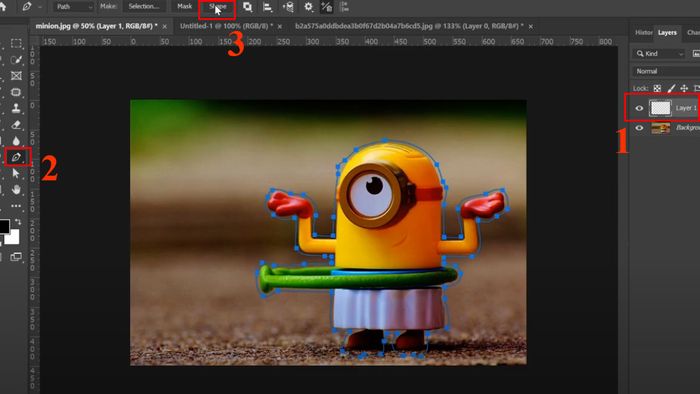Image resolution: width=700 pixels, height=394 pixels.
Task: Select the Layers panel tab
Action: click(x=667, y=33)
